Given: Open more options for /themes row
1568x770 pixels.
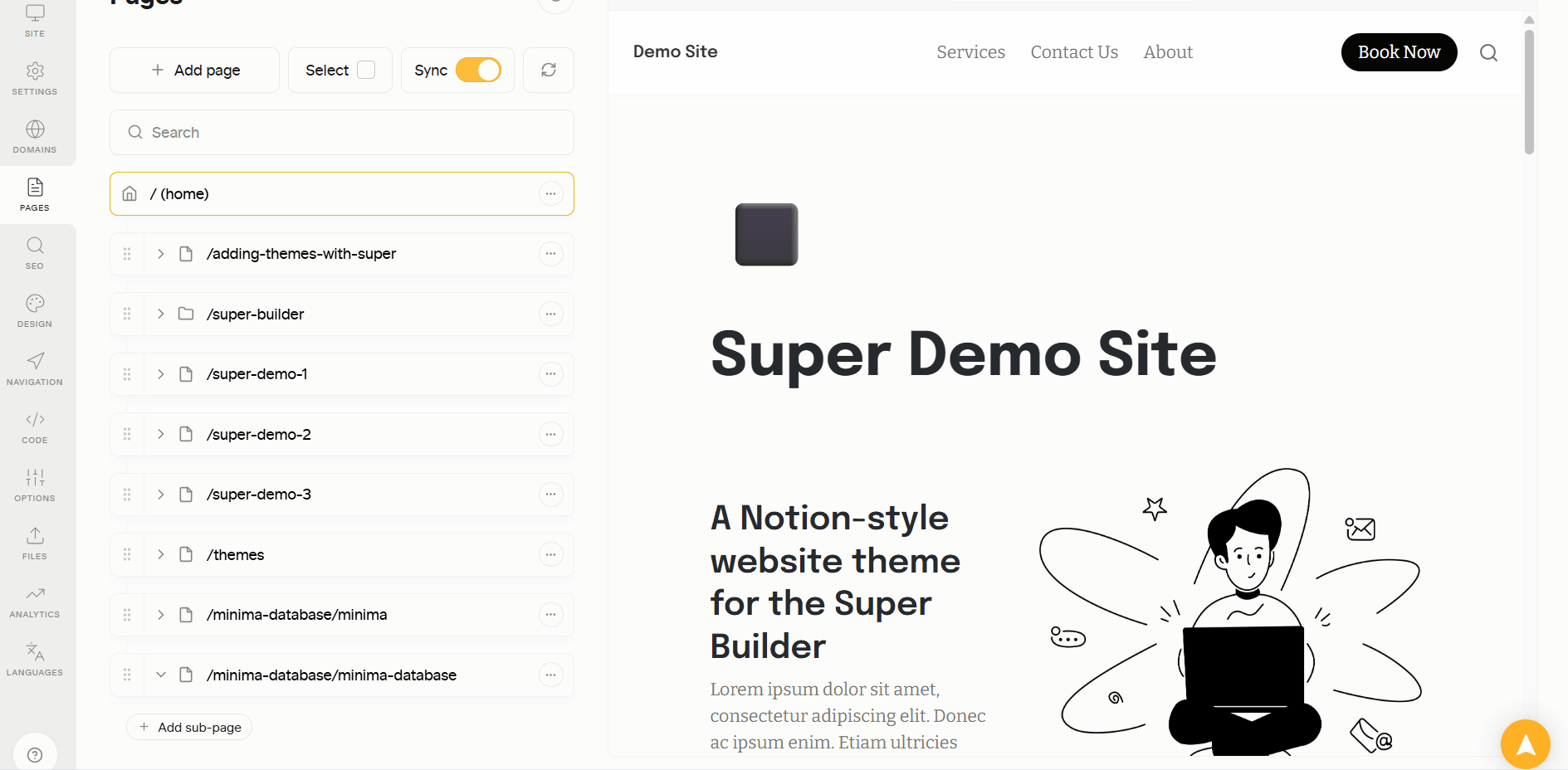Looking at the screenshot, I should tap(550, 554).
